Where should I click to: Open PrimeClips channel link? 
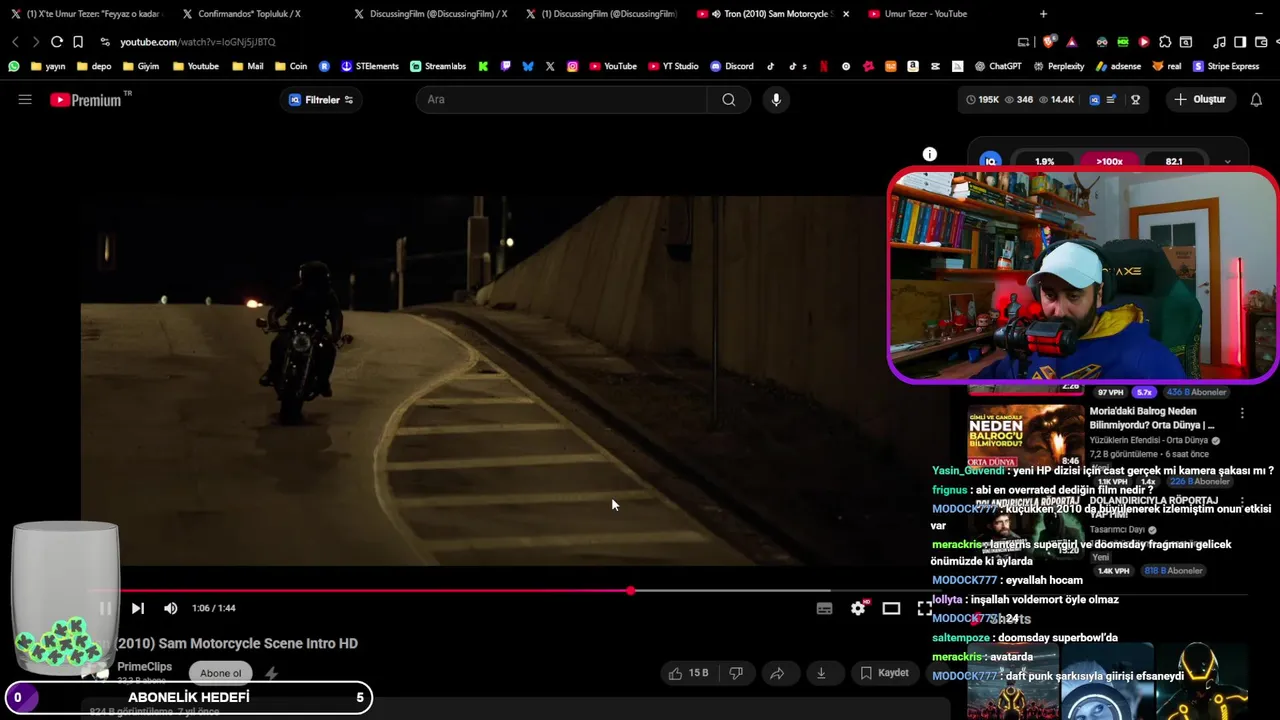point(144,666)
